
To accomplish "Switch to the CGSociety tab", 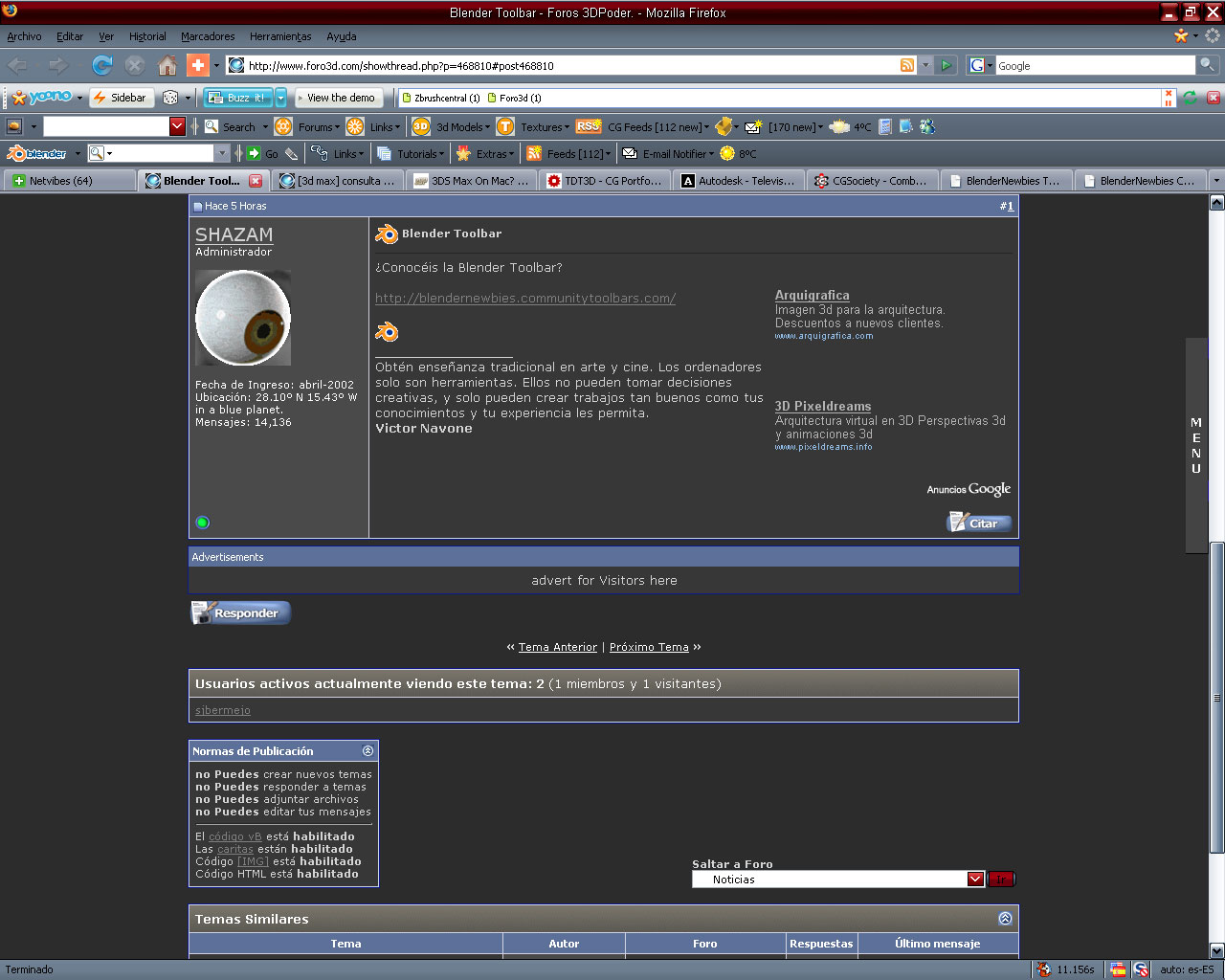I will pos(872,180).
